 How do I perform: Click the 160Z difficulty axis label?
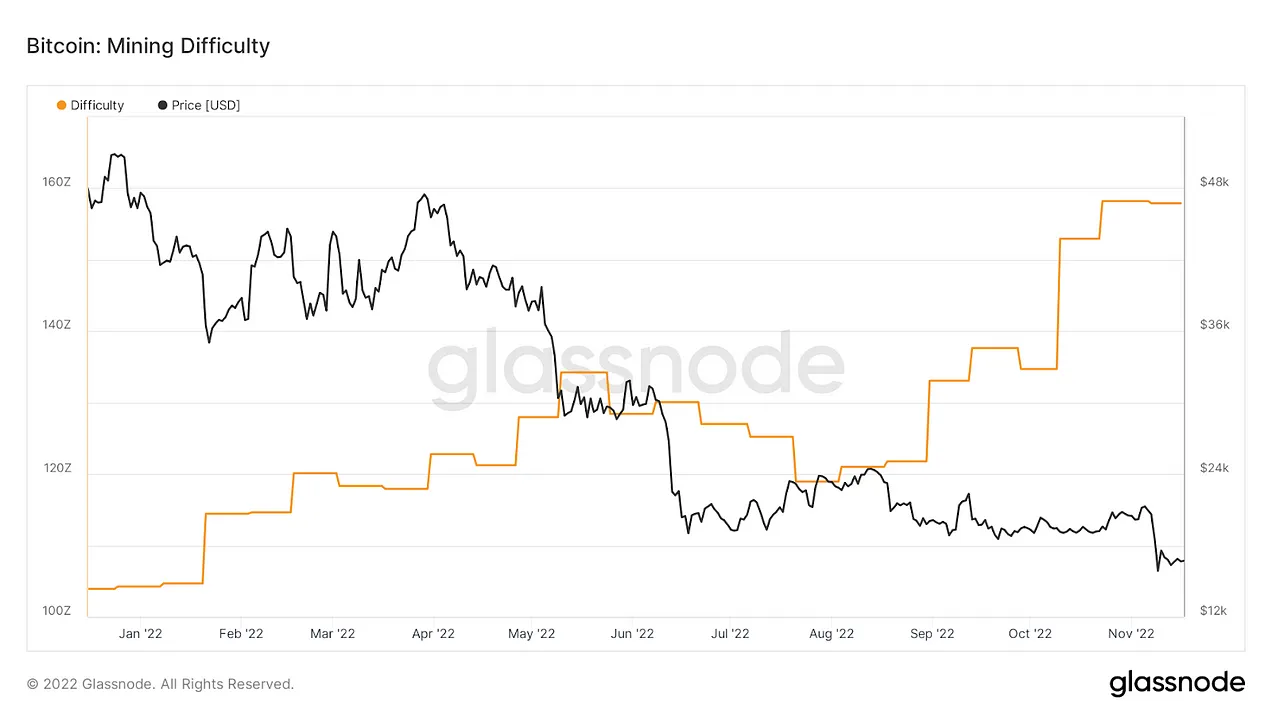pyautogui.click(x=57, y=183)
